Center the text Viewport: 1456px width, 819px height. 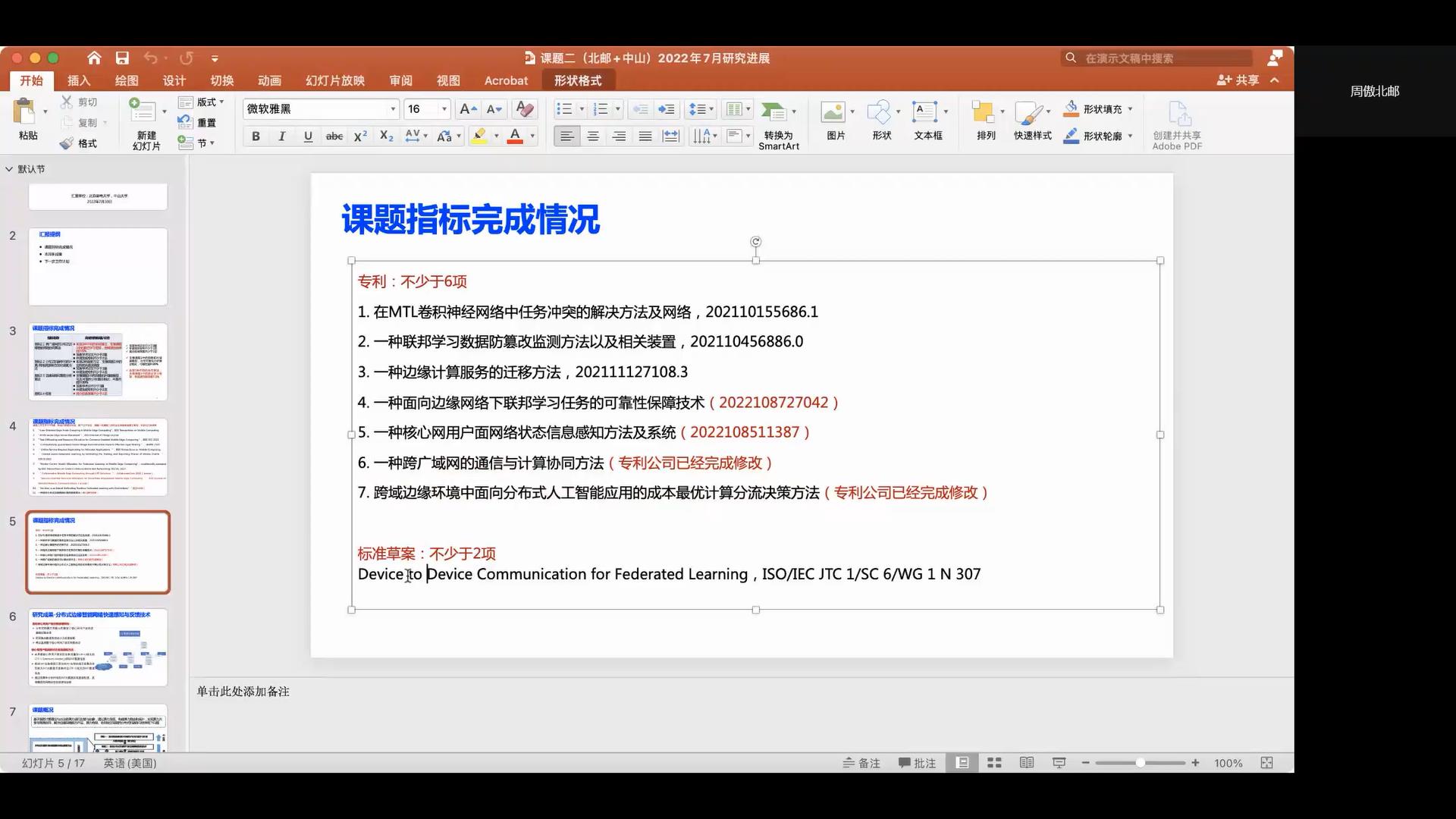tap(593, 136)
